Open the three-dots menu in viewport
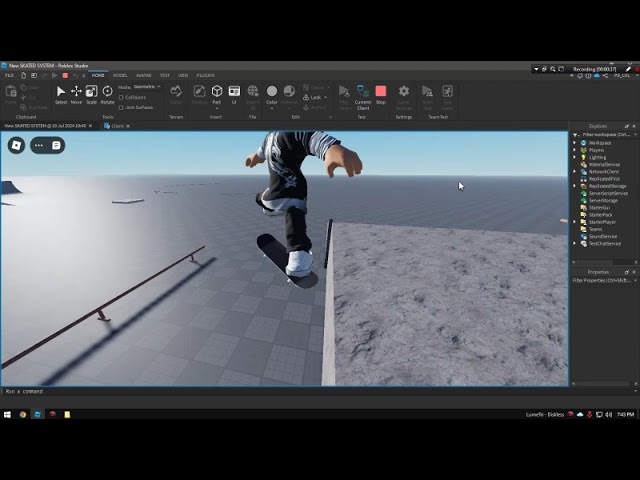640x480 pixels. click(x=39, y=145)
